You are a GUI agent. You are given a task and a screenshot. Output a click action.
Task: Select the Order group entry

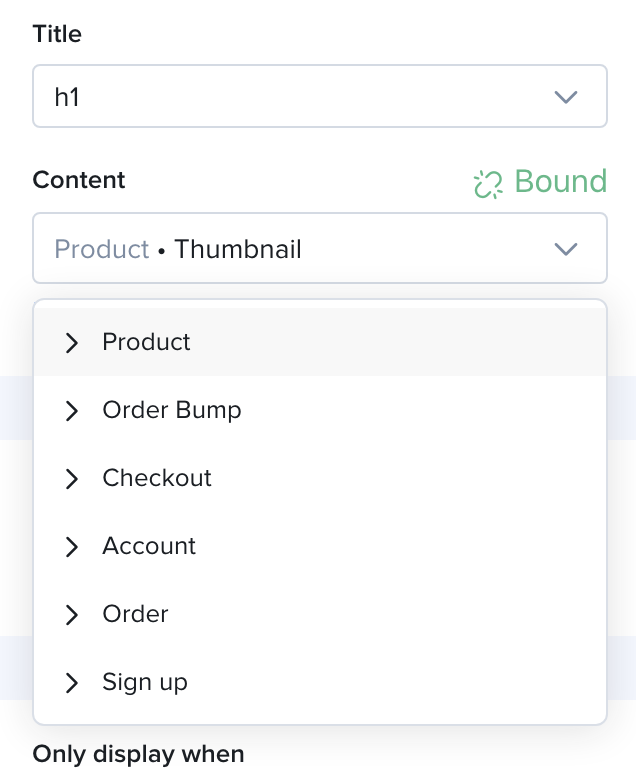click(320, 614)
